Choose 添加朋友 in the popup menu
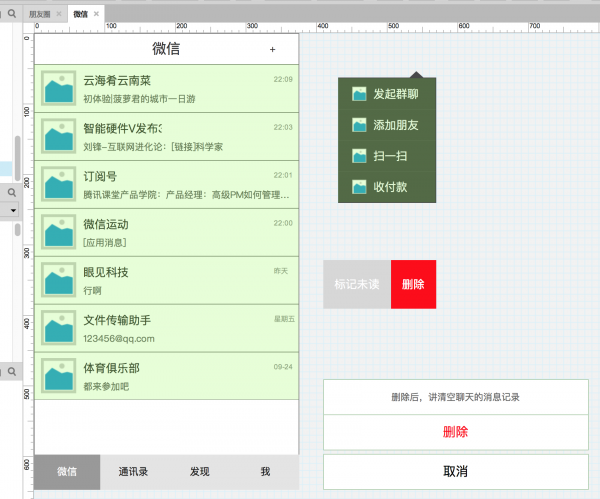This screenshot has width=600, height=499. pos(387,125)
